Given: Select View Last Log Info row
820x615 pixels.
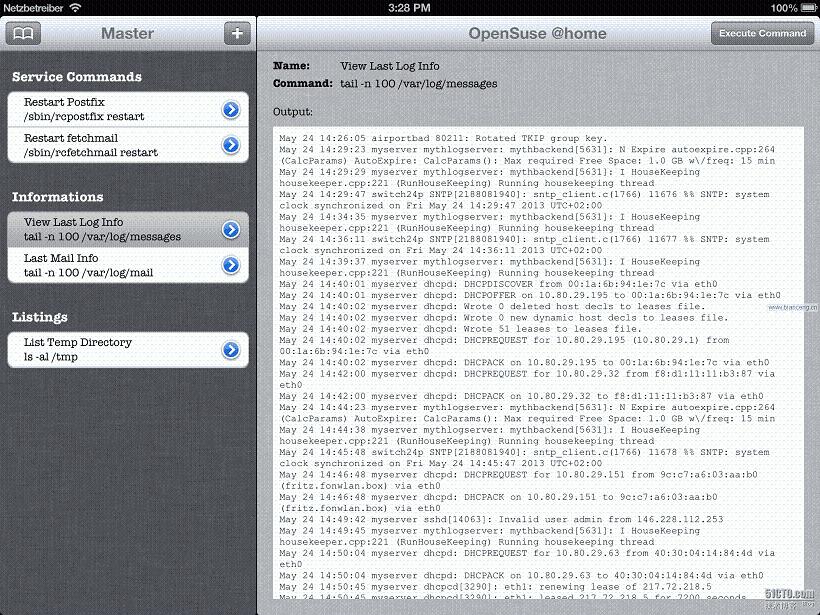Looking at the screenshot, I should coord(128,229).
